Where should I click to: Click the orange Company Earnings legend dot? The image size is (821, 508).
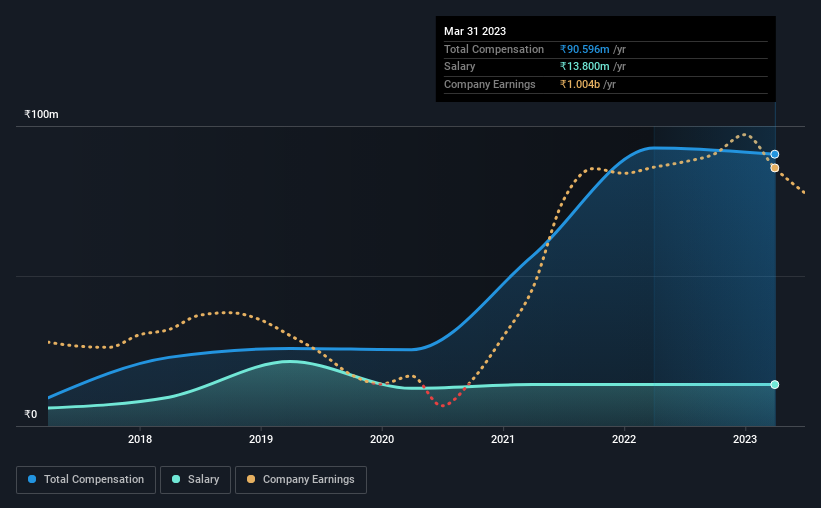point(251,479)
